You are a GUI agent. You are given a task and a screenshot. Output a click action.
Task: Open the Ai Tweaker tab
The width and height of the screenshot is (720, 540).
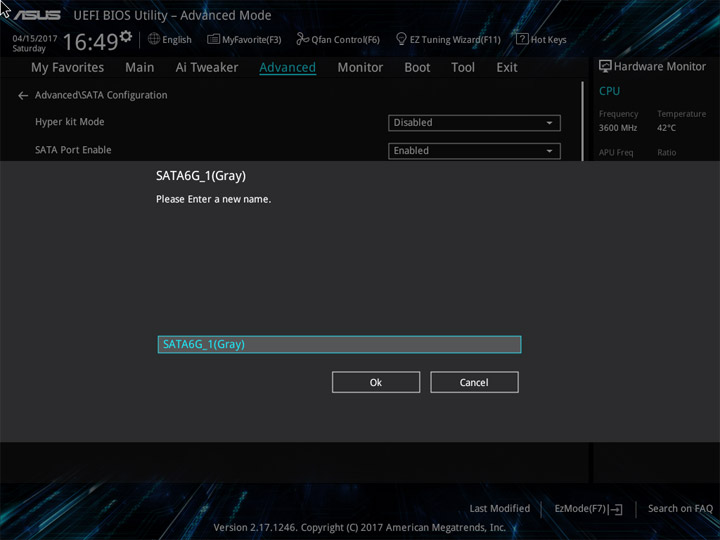pyautogui.click(x=207, y=68)
